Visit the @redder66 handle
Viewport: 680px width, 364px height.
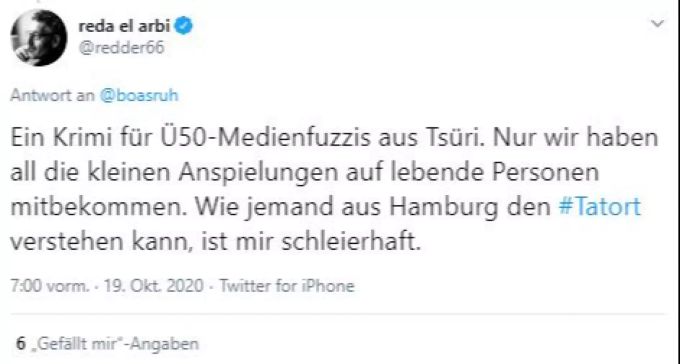tap(121, 47)
